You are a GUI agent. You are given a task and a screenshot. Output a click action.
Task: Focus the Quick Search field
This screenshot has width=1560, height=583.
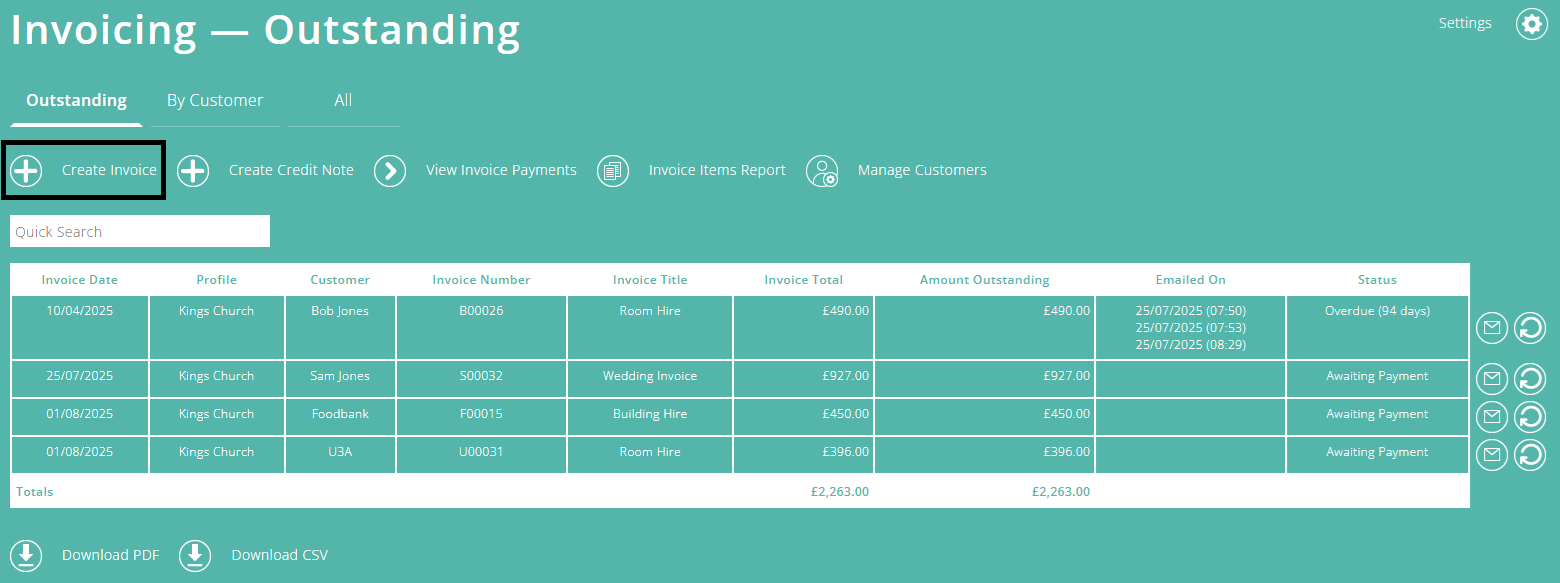pos(140,231)
